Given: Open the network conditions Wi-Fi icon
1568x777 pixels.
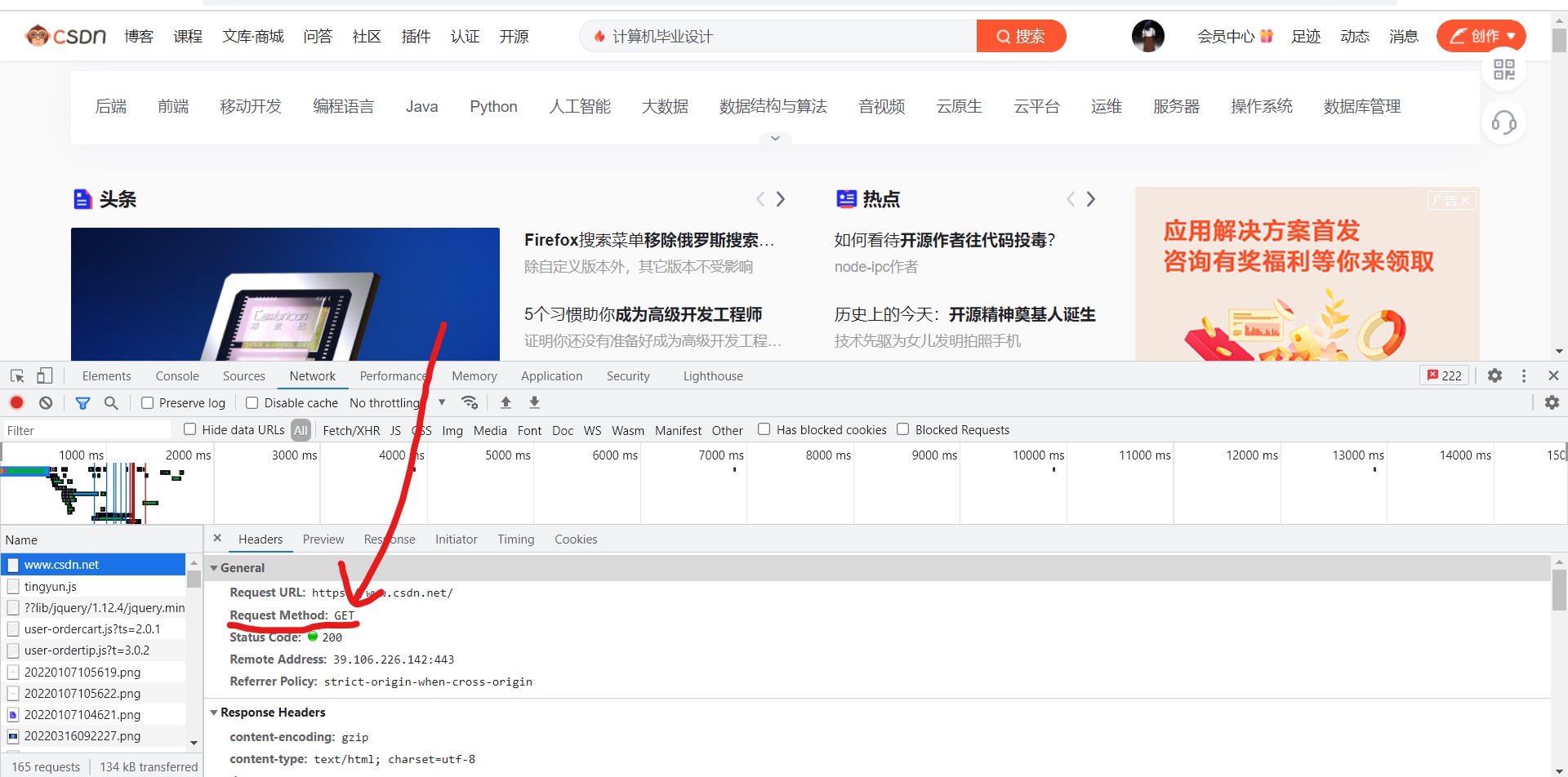Looking at the screenshot, I should pos(470,402).
